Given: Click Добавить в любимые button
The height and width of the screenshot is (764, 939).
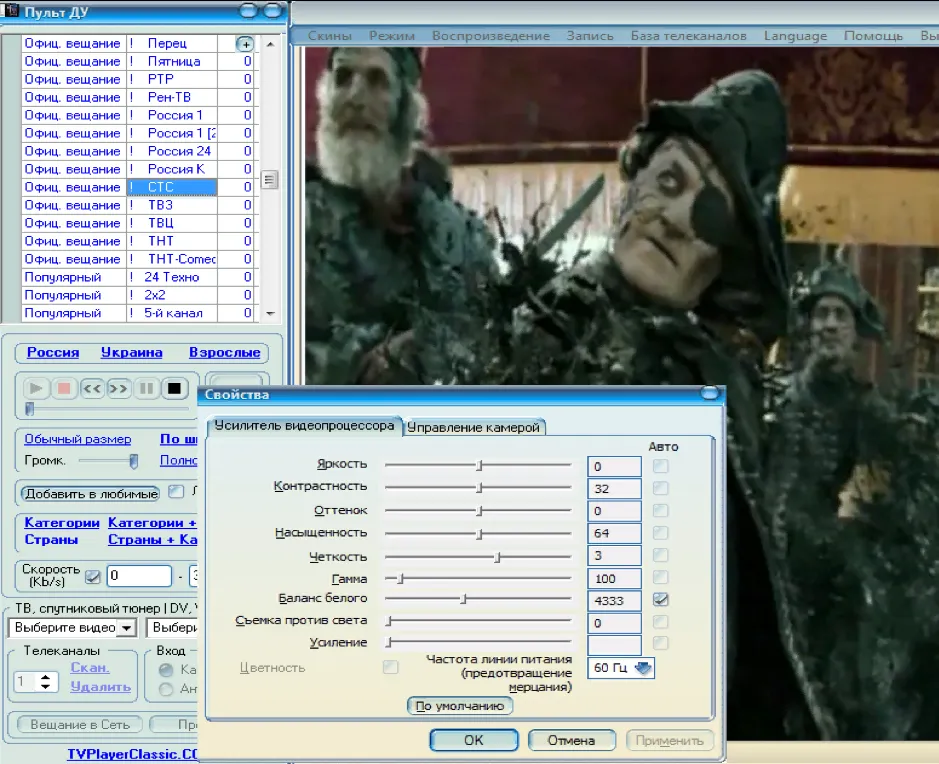Looking at the screenshot, I should pyautogui.click(x=91, y=493).
